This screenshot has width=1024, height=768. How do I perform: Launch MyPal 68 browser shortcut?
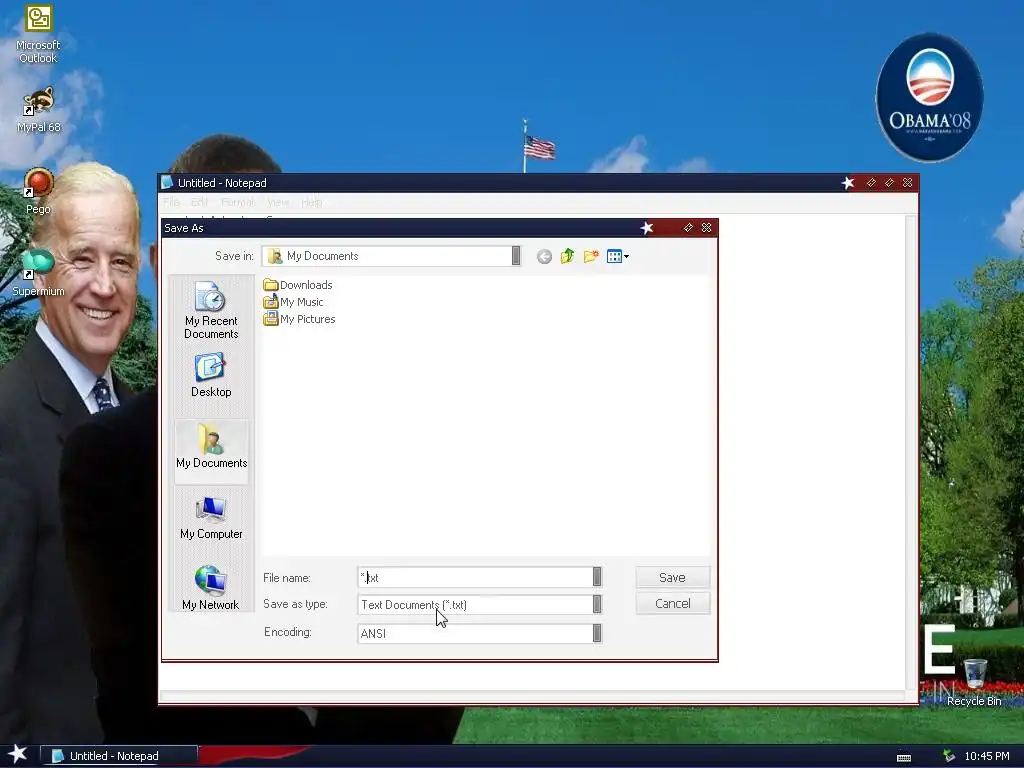[x=38, y=110]
